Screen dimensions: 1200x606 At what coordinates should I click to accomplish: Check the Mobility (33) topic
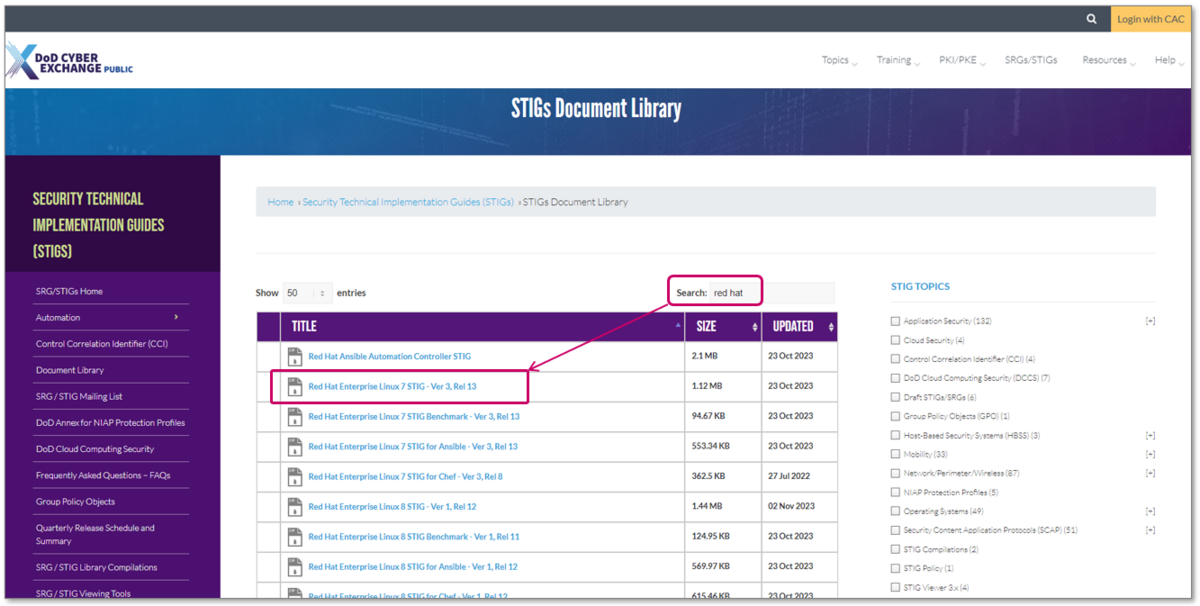pyautogui.click(x=895, y=454)
